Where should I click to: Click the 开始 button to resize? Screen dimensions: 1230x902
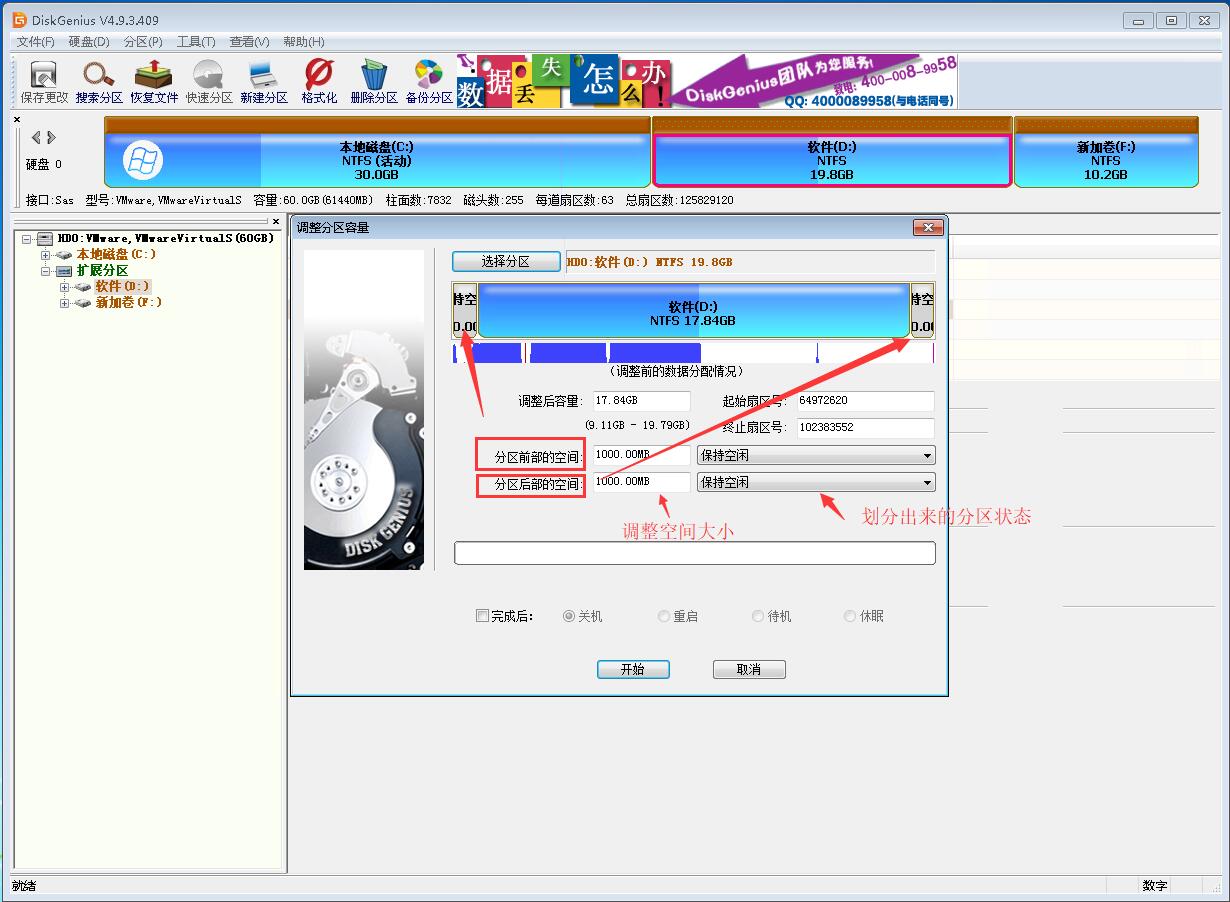633,669
